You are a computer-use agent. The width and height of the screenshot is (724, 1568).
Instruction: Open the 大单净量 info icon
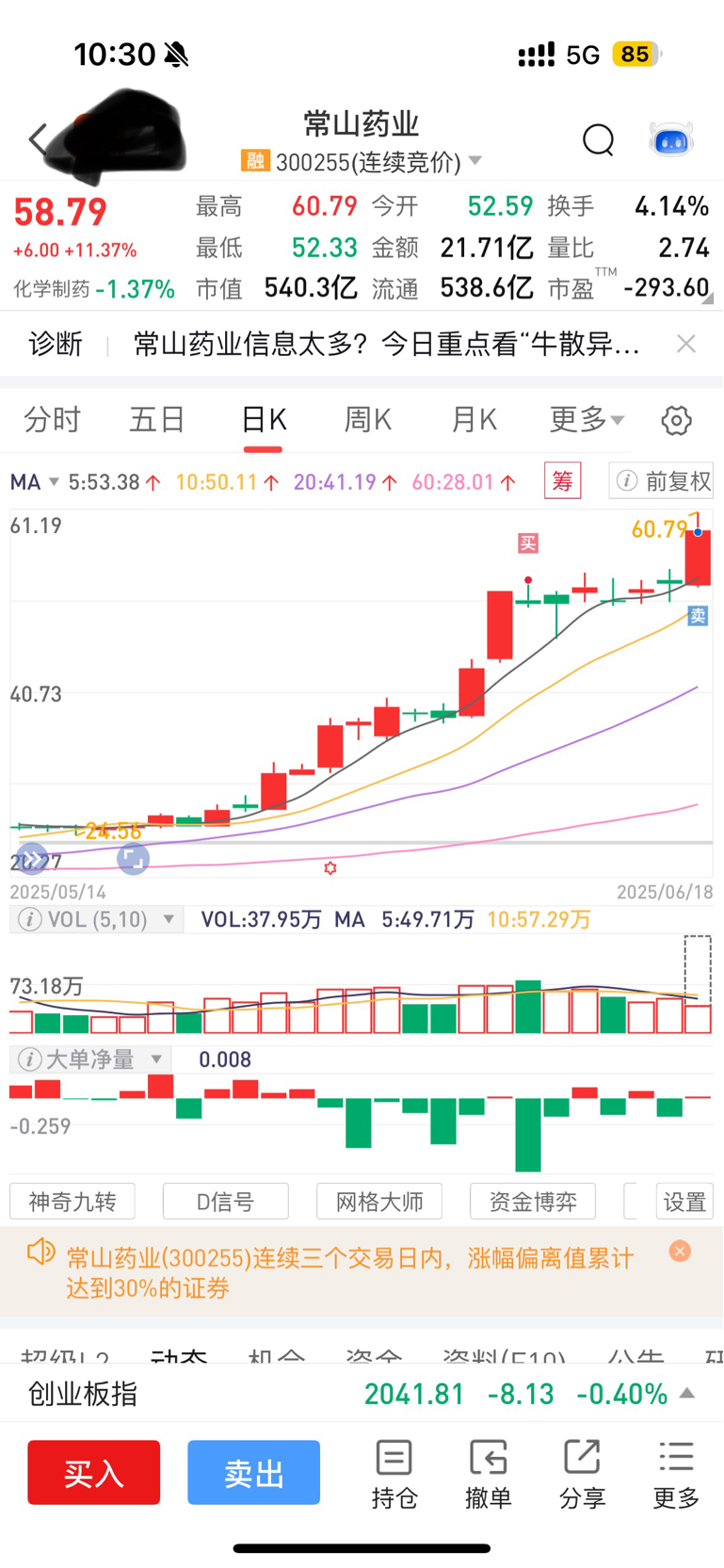point(30,1059)
